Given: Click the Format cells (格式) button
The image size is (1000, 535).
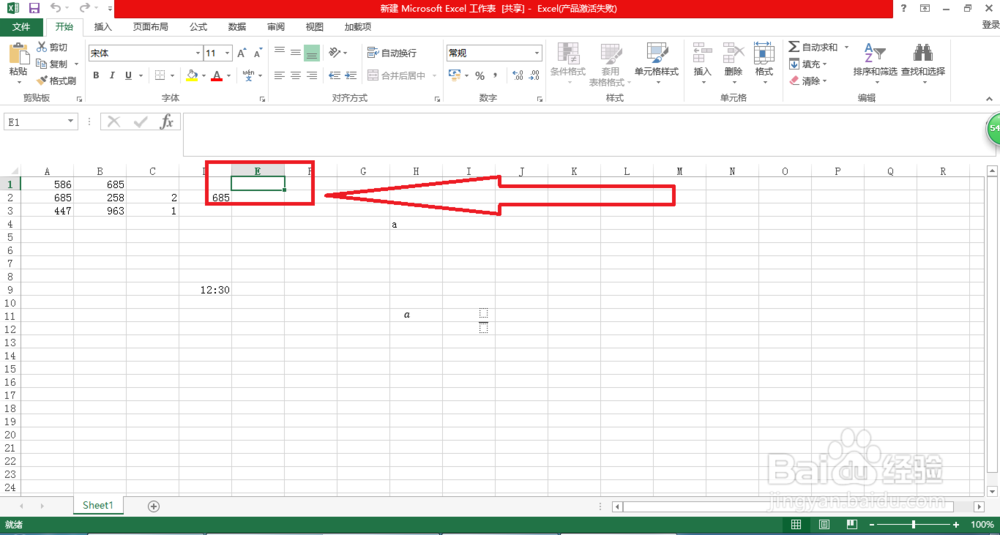Looking at the screenshot, I should (x=764, y=64).
